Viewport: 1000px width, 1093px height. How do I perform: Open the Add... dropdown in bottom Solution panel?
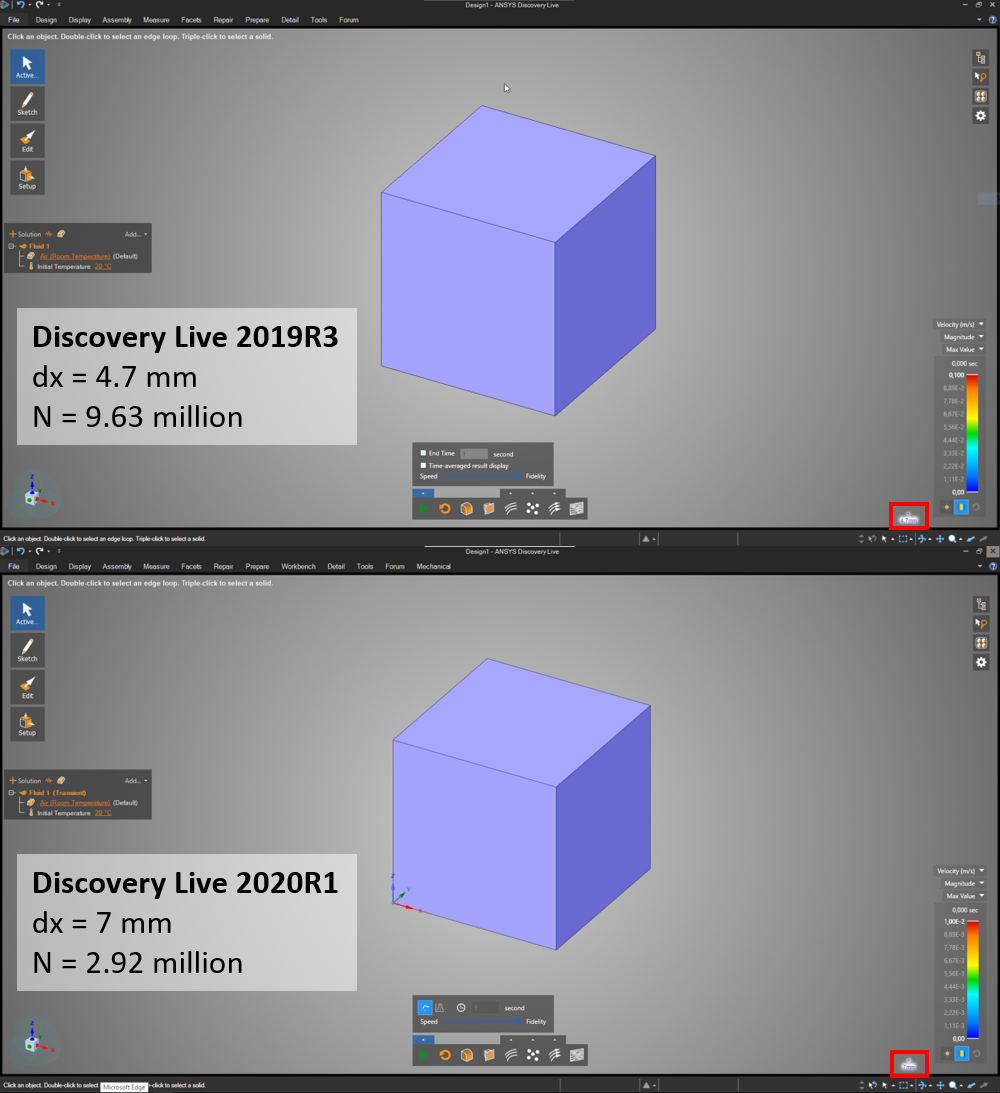click(136, 781)
